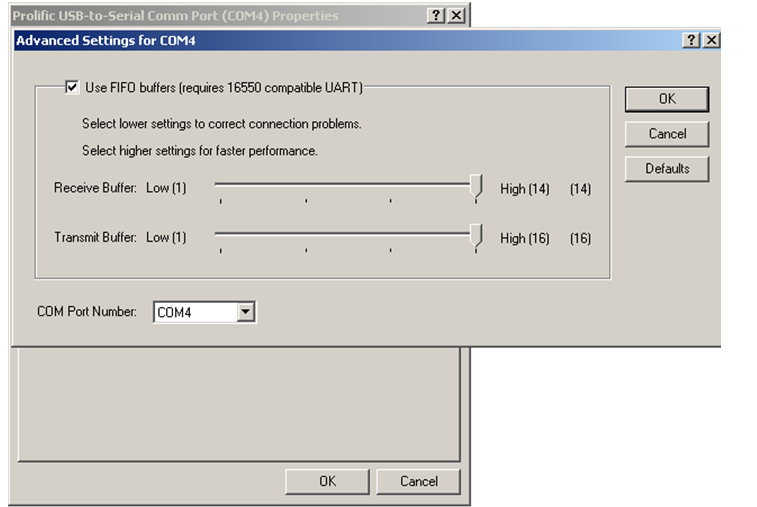The width and height of the screenshot is (757, 507).
Task: Close the Prolific USB-to-Serial Properties window
Action: [455, 16]
